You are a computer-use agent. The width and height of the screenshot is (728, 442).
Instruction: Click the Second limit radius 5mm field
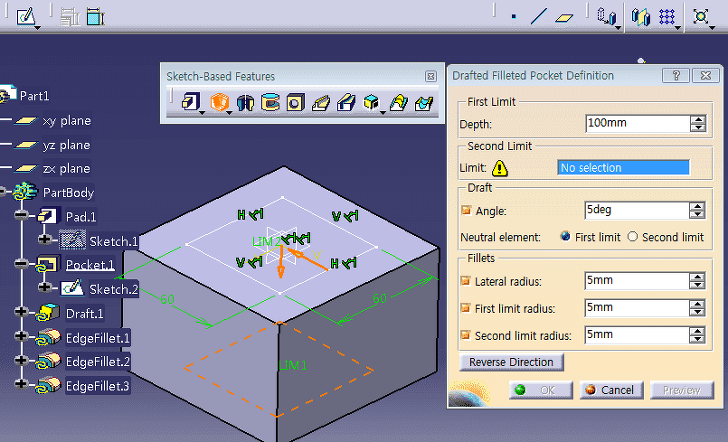click(637, 335)
